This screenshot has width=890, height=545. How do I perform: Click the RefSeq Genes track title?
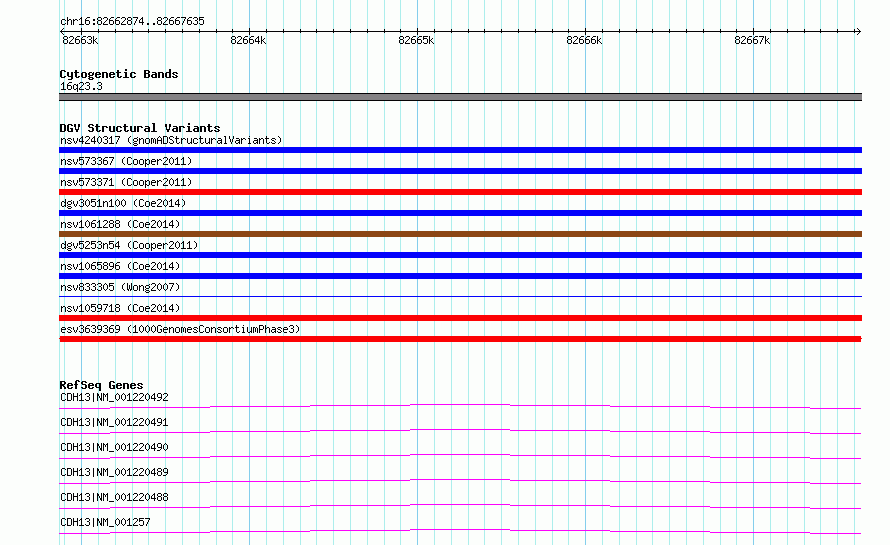click(x=101, y=385)
